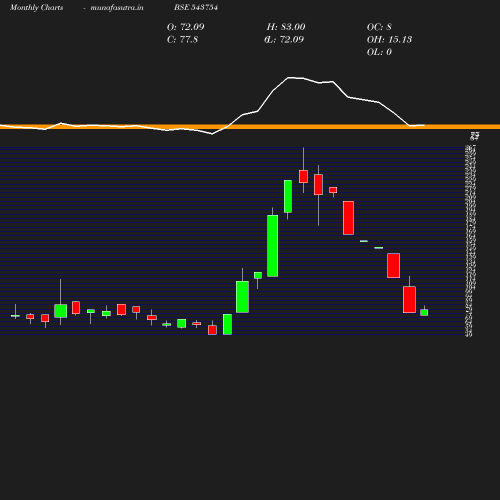500x500 pixels.
Task: Click the "munafasutra.in" site label
Action: [117, 7]
